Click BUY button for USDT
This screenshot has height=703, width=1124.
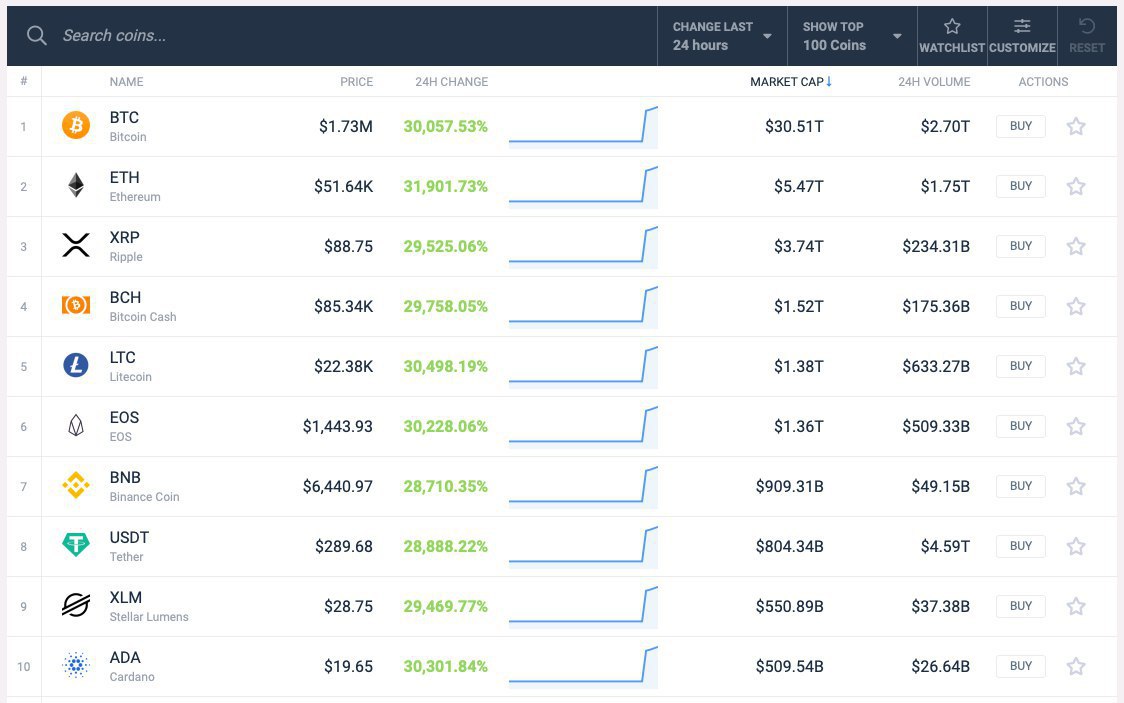coord(1021,546)
